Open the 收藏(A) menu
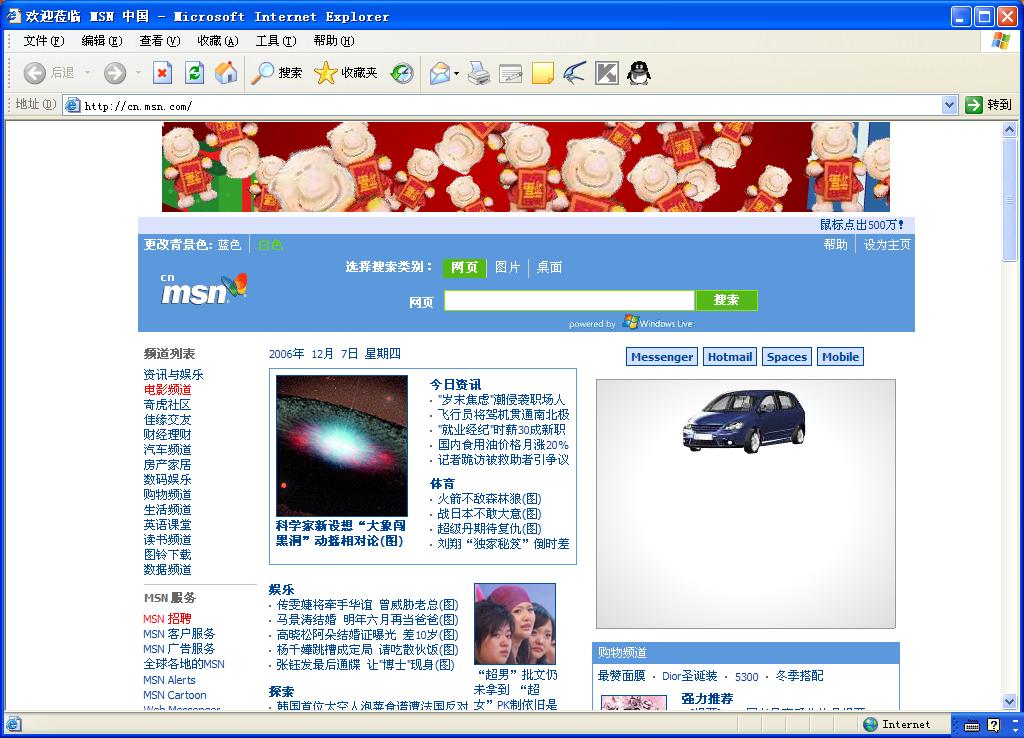 pyautogui.click(x=218, y=41)
